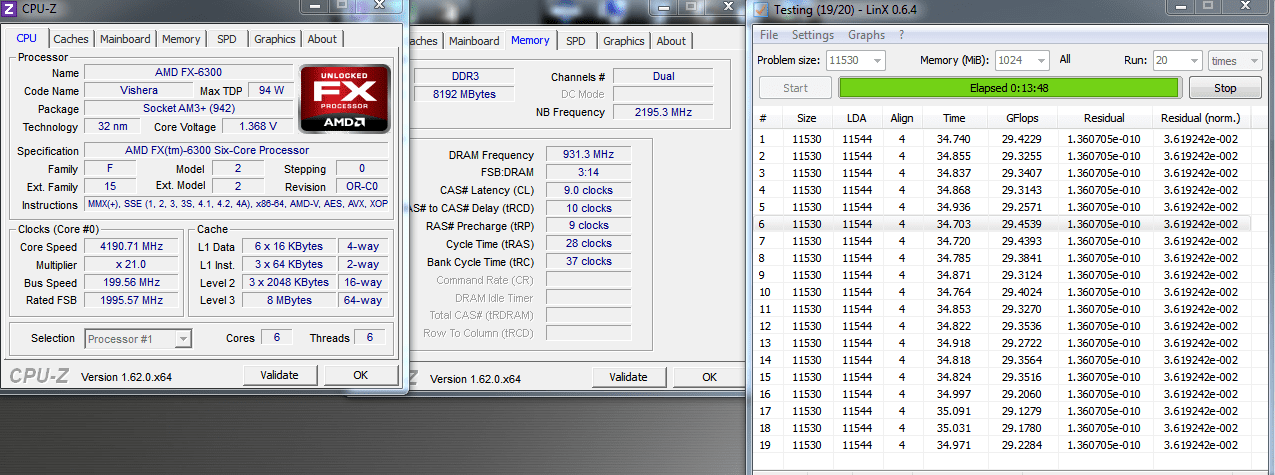Screen dimensions: 1275x475
Task: Click the Start button in LinX
Action: [795, 88]
